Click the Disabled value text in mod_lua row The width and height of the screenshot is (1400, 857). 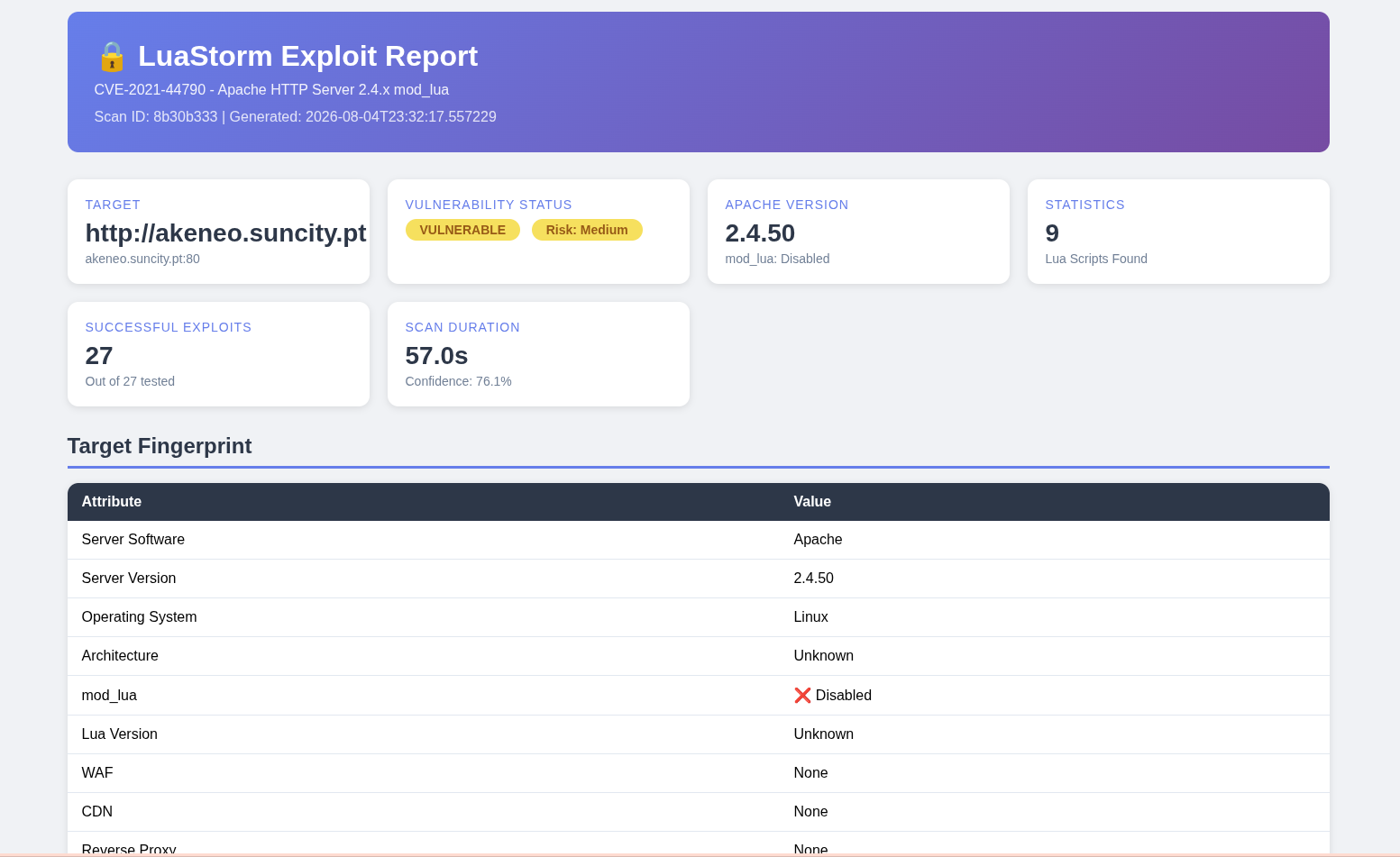[x=844, y=696]
